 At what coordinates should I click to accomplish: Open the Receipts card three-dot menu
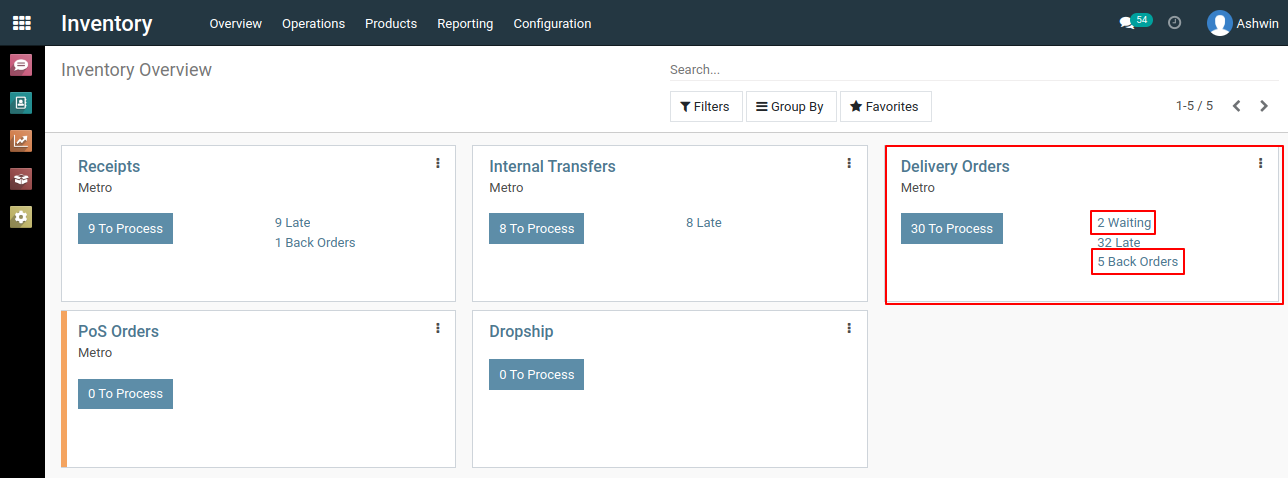(438, 163)
